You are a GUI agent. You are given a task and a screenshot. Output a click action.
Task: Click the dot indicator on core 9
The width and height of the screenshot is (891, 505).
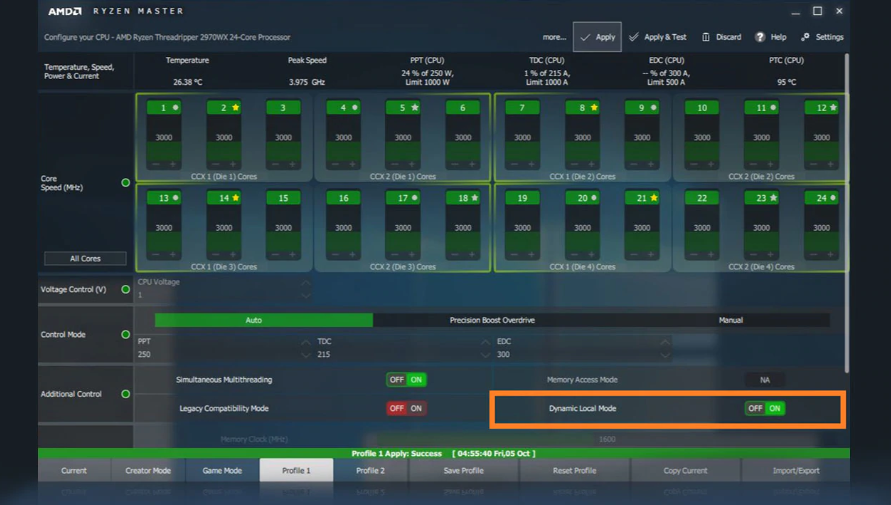pos(653,107)
